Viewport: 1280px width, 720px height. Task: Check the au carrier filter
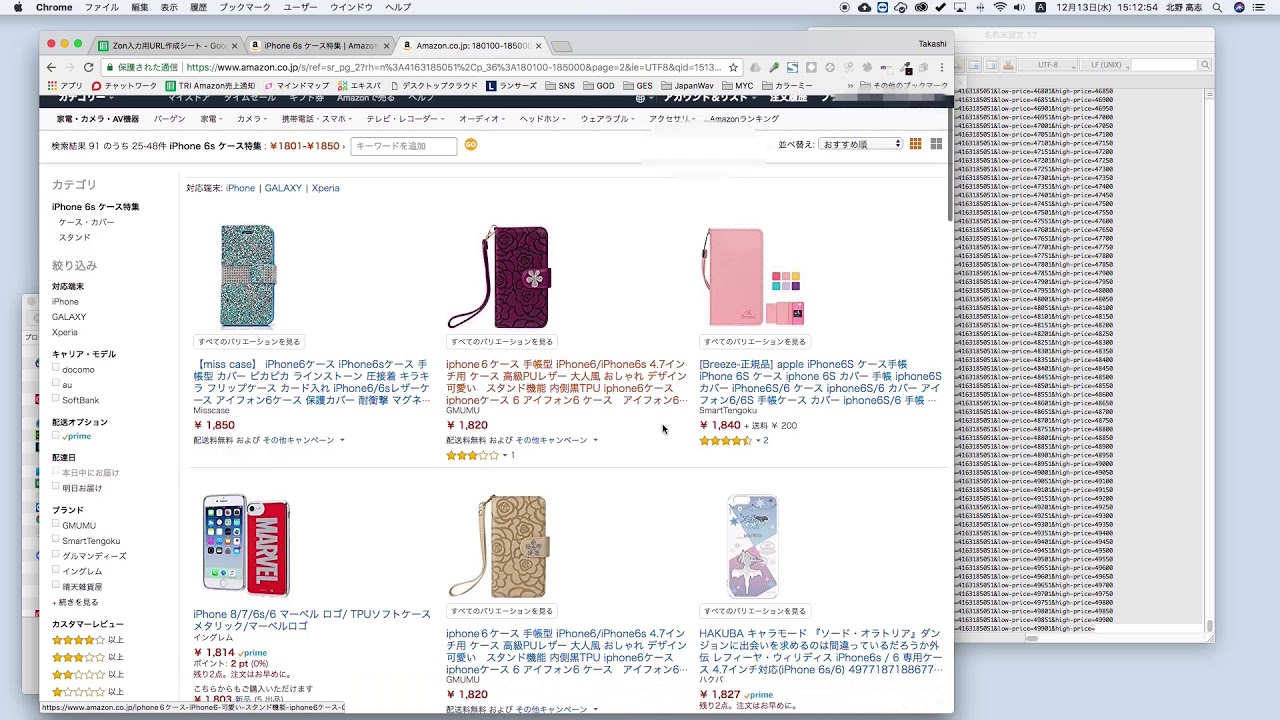pyautogui.click(x=56, y=384)
